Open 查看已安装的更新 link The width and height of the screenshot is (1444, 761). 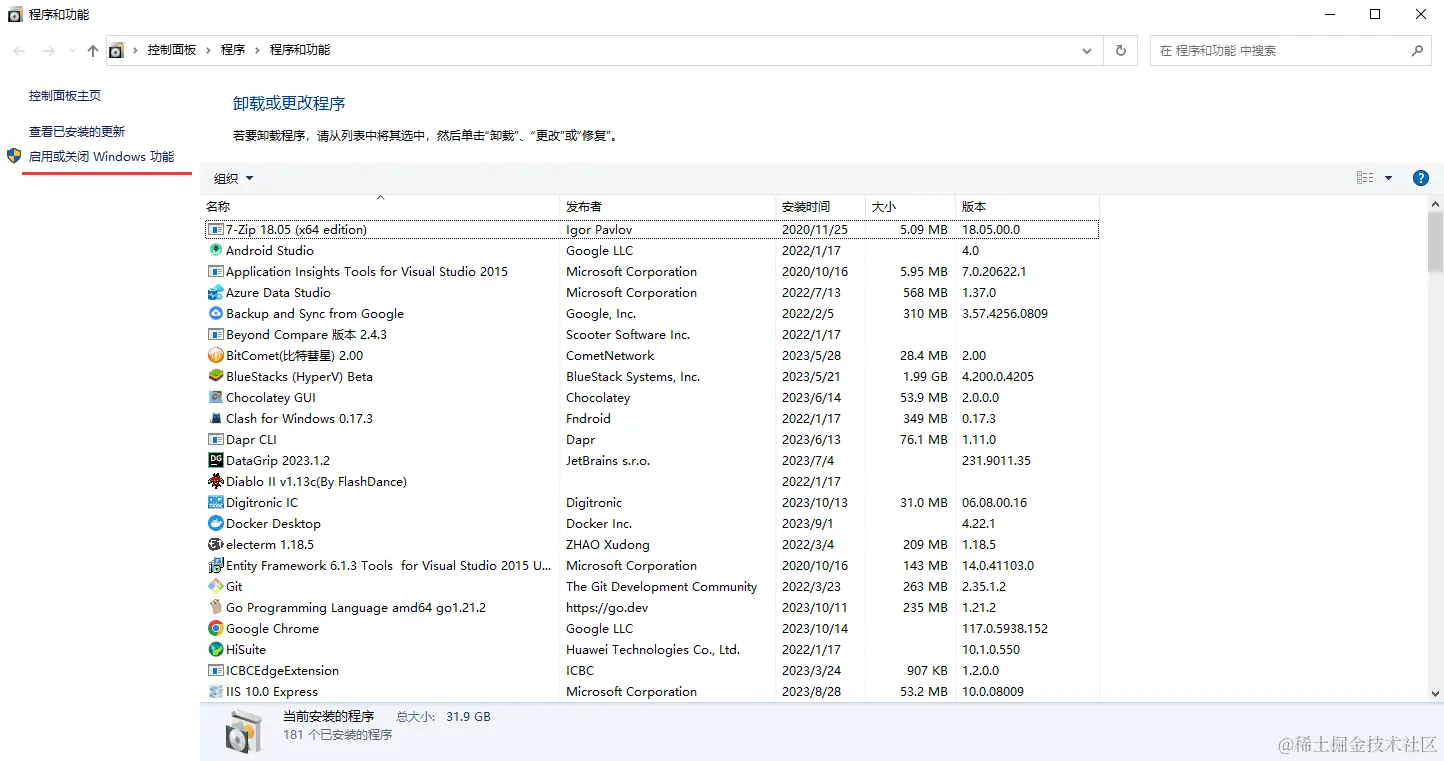click(x=77, y=132)
